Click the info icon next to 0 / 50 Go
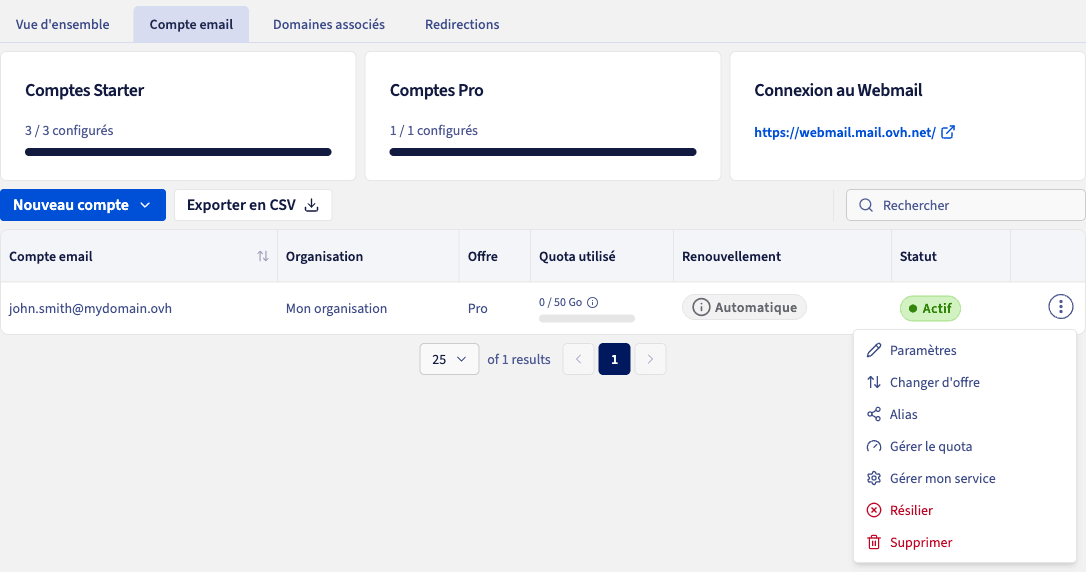Viewport: 1086px width, 572px height. (593, 303)
